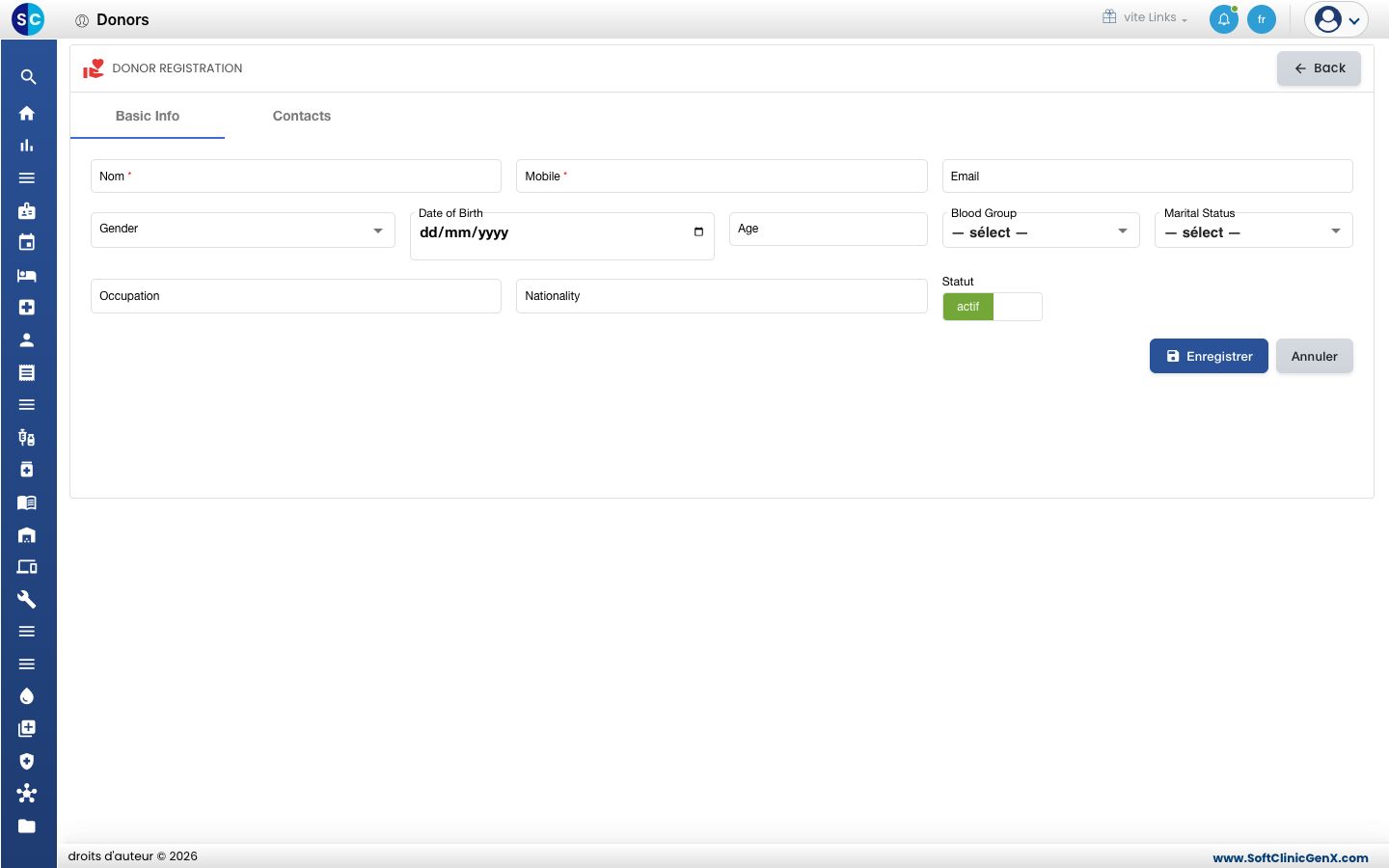Click into the Occupation field
The image size is (1389, 868).
tap(296, 296)
